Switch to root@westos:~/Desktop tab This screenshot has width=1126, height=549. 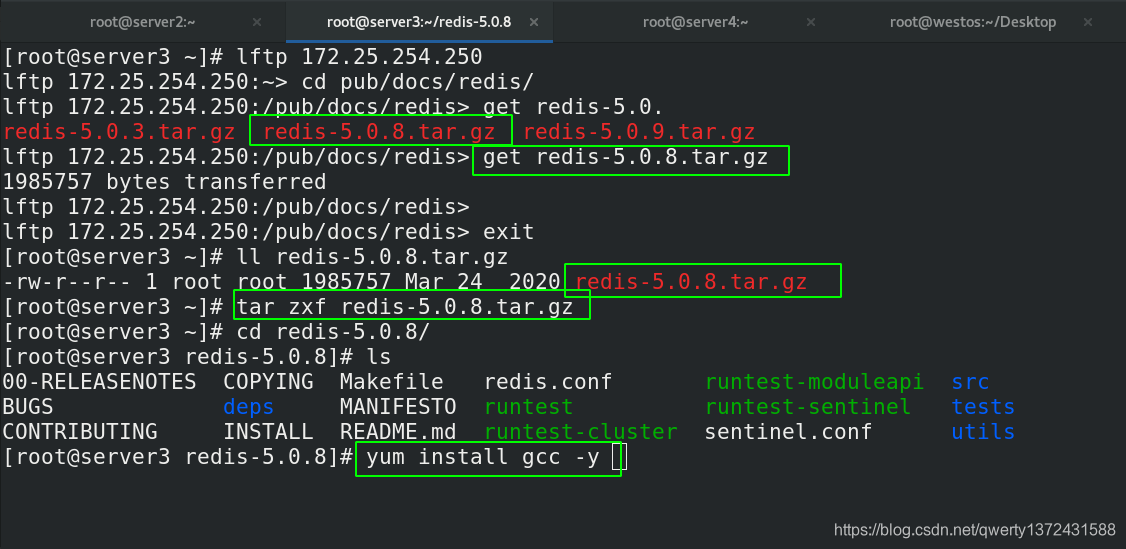pyautogui.click(x=972, y=22)
